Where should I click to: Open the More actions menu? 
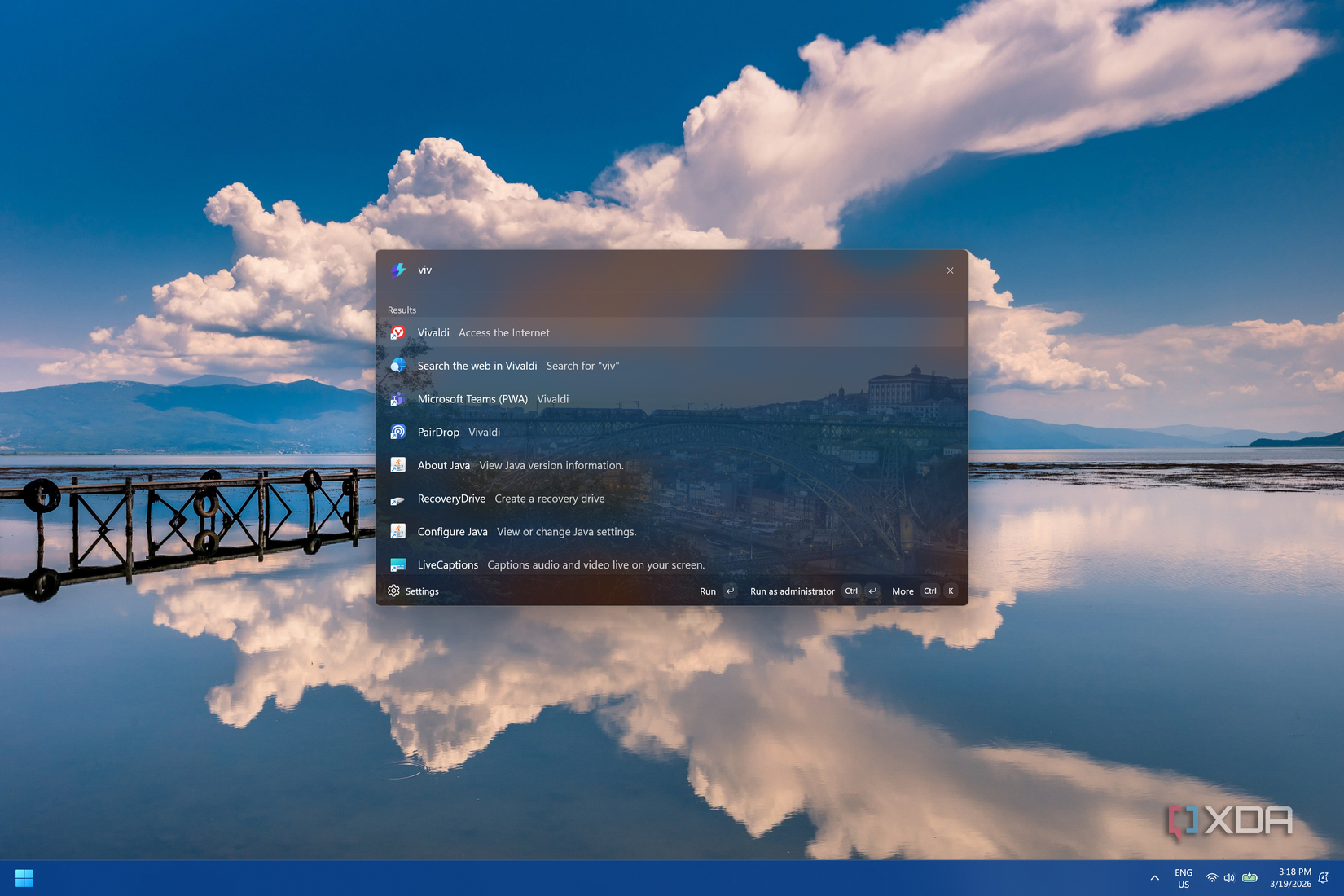click(925, 591)
